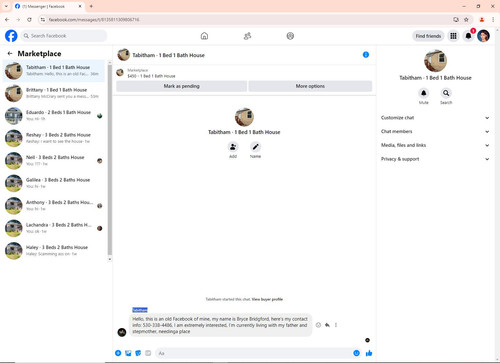The image size is (500, 363).
Task: Attach a photo in composer
Action: [x=128, y=353]
